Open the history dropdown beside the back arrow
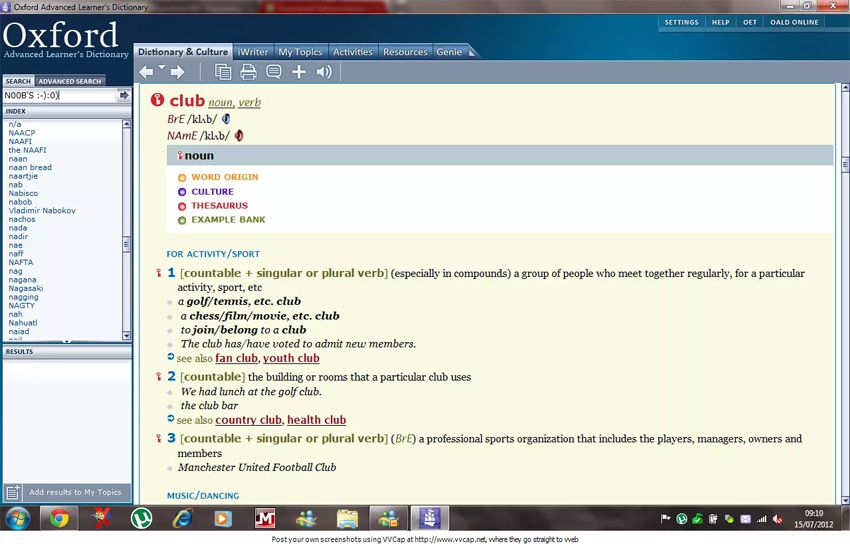The image size is (850, 544). 162,67
